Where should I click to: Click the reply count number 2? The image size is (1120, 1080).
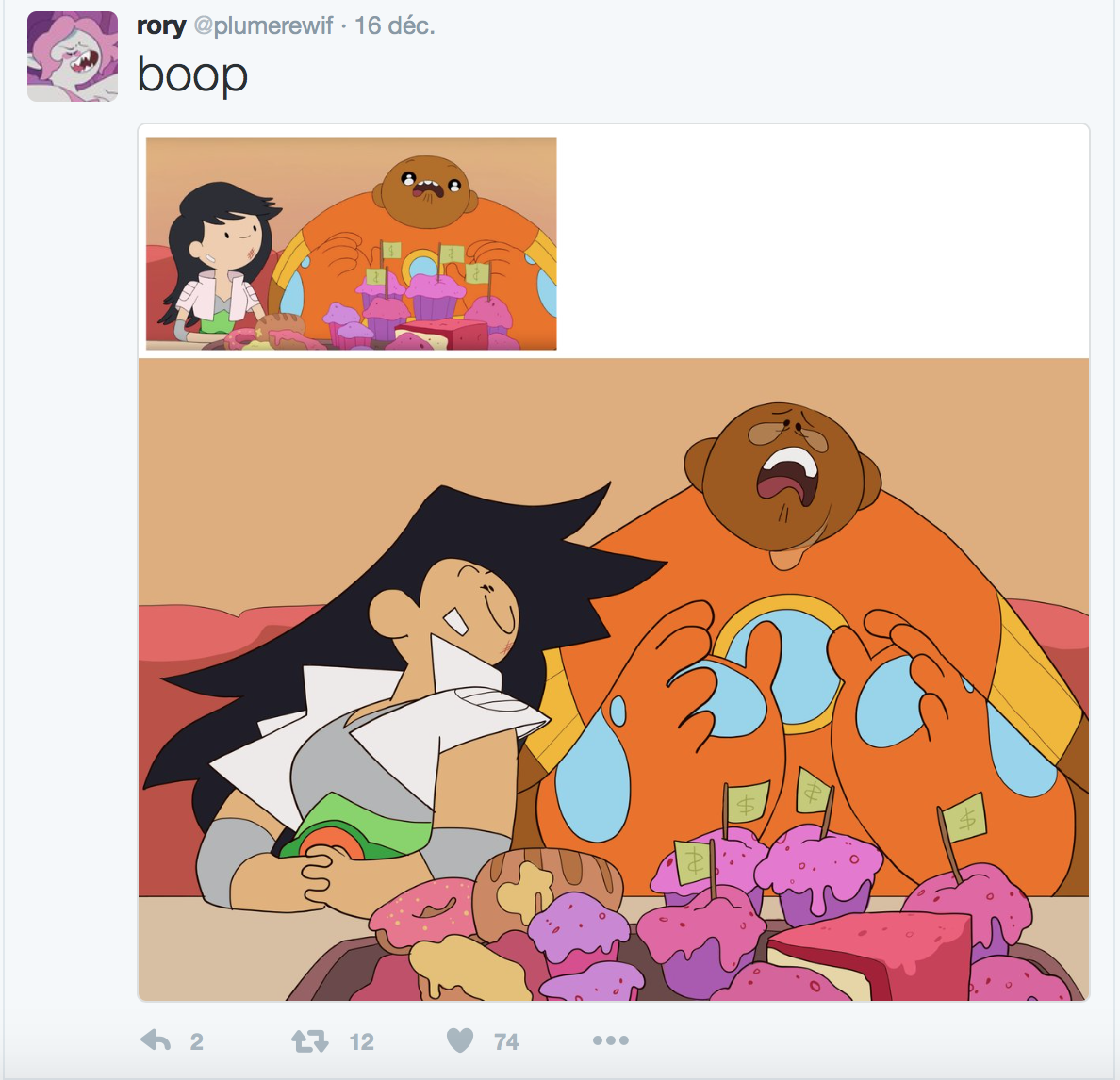(196, 1042)
